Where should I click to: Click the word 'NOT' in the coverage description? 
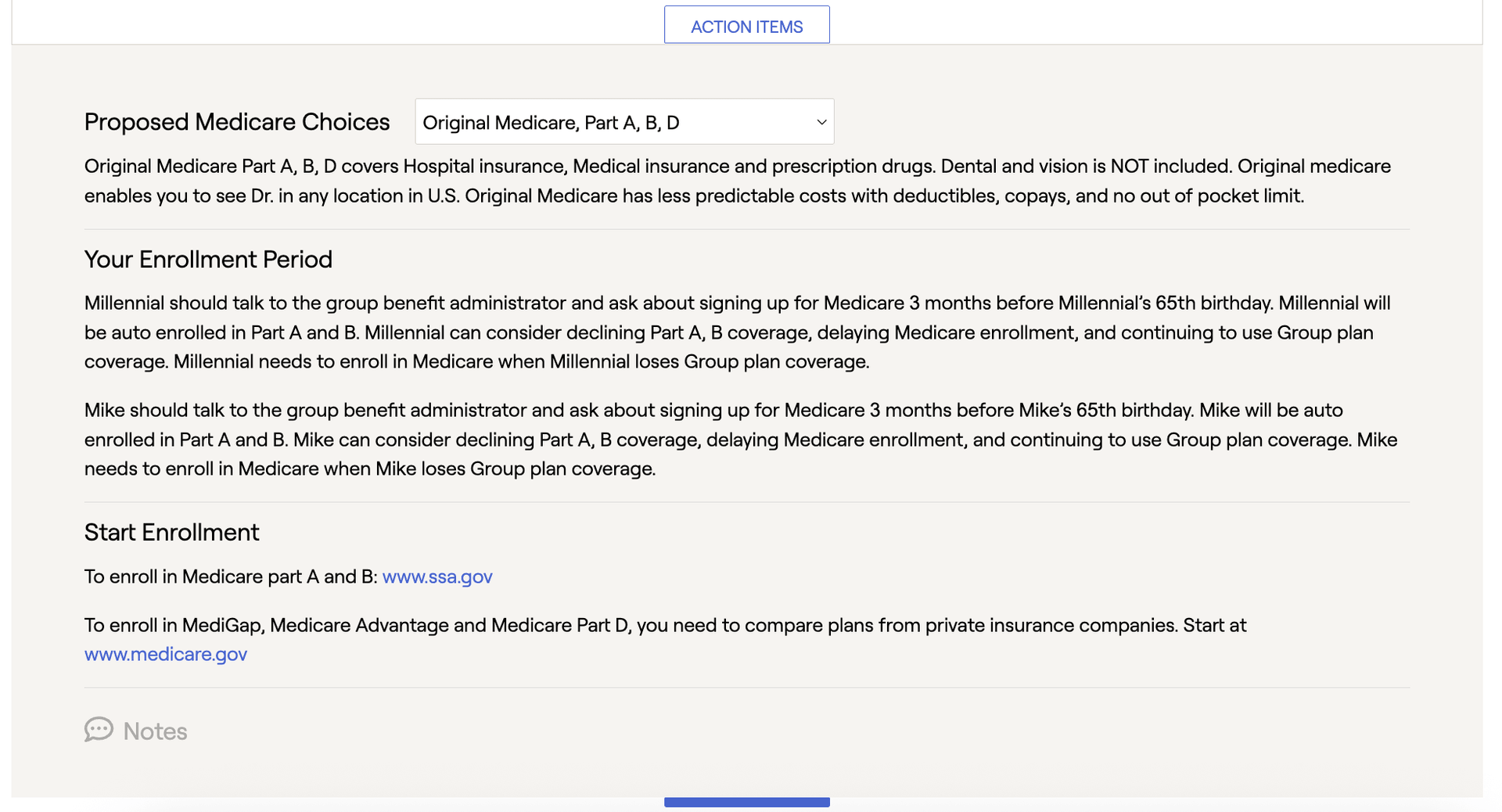1129,167
